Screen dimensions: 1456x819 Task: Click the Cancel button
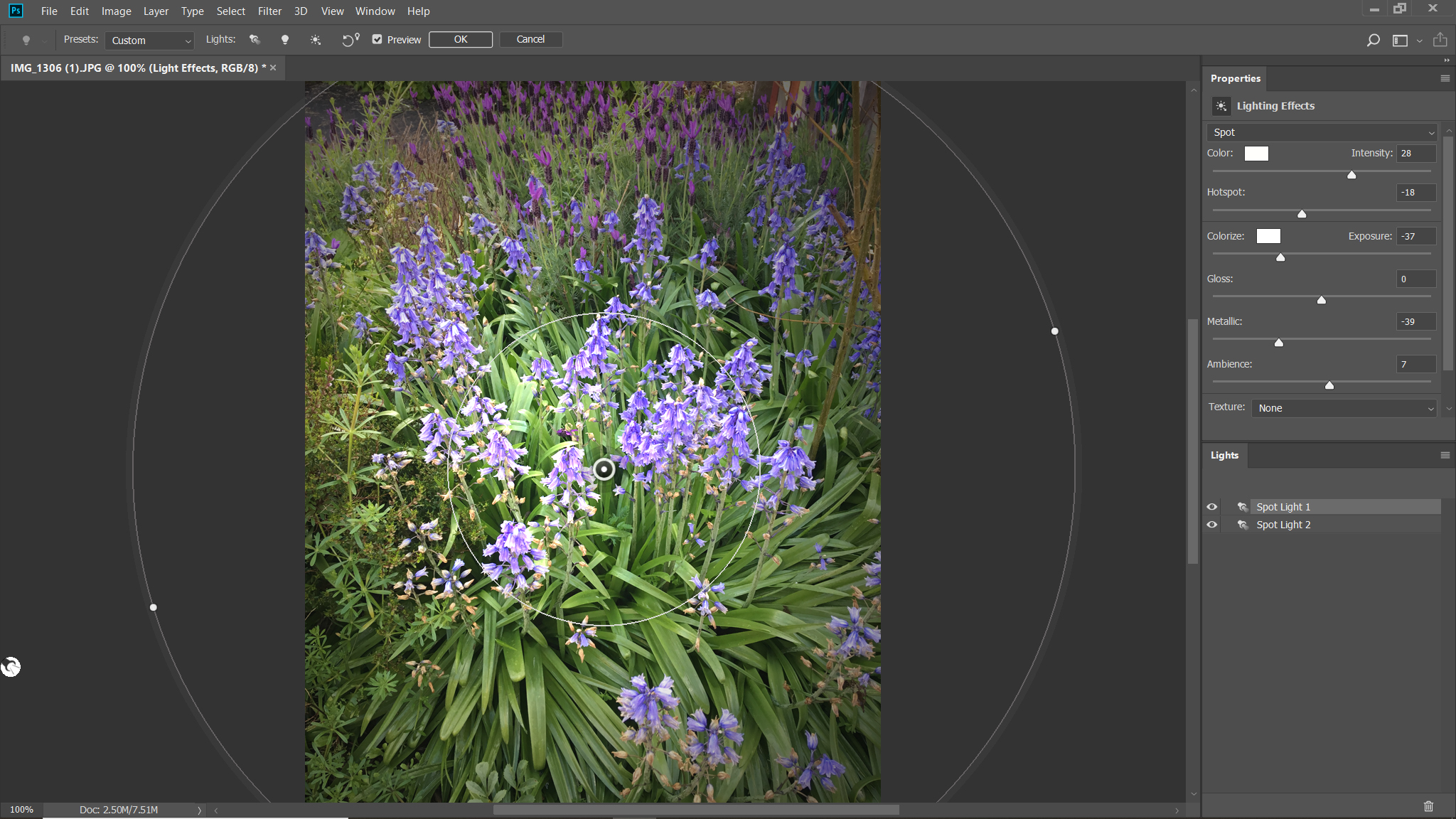click(x=530, y=39)
